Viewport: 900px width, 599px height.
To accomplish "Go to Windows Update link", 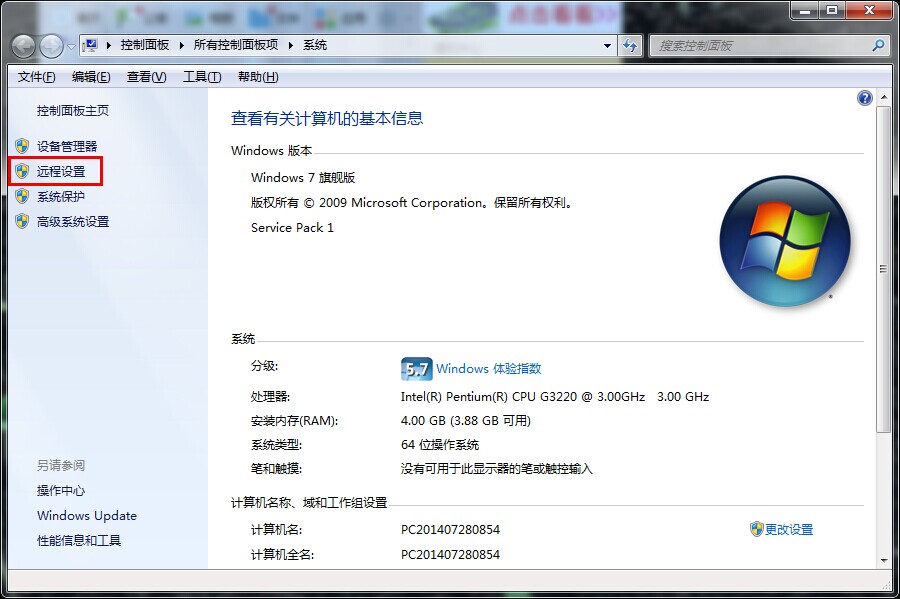I will pos(87,516).
